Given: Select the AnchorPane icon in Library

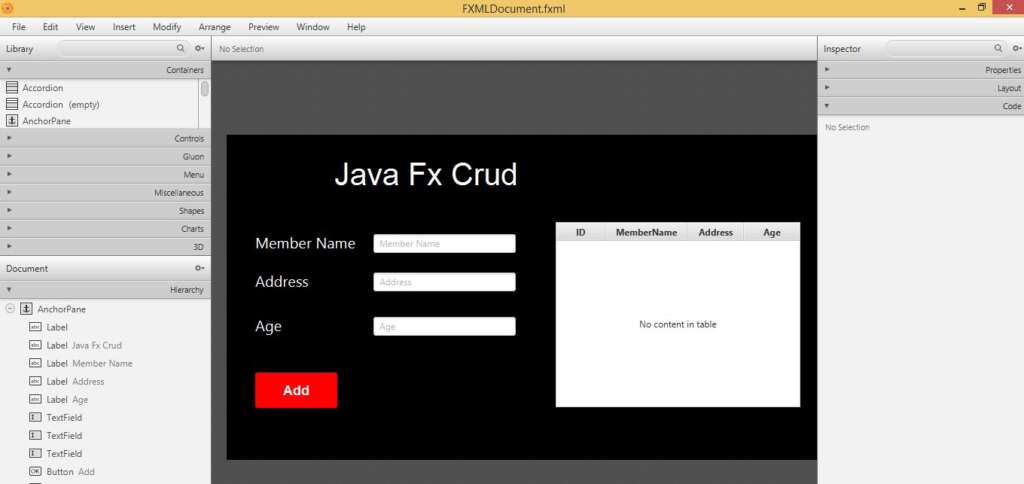Looking at the screenshot, I should (12, 121).
